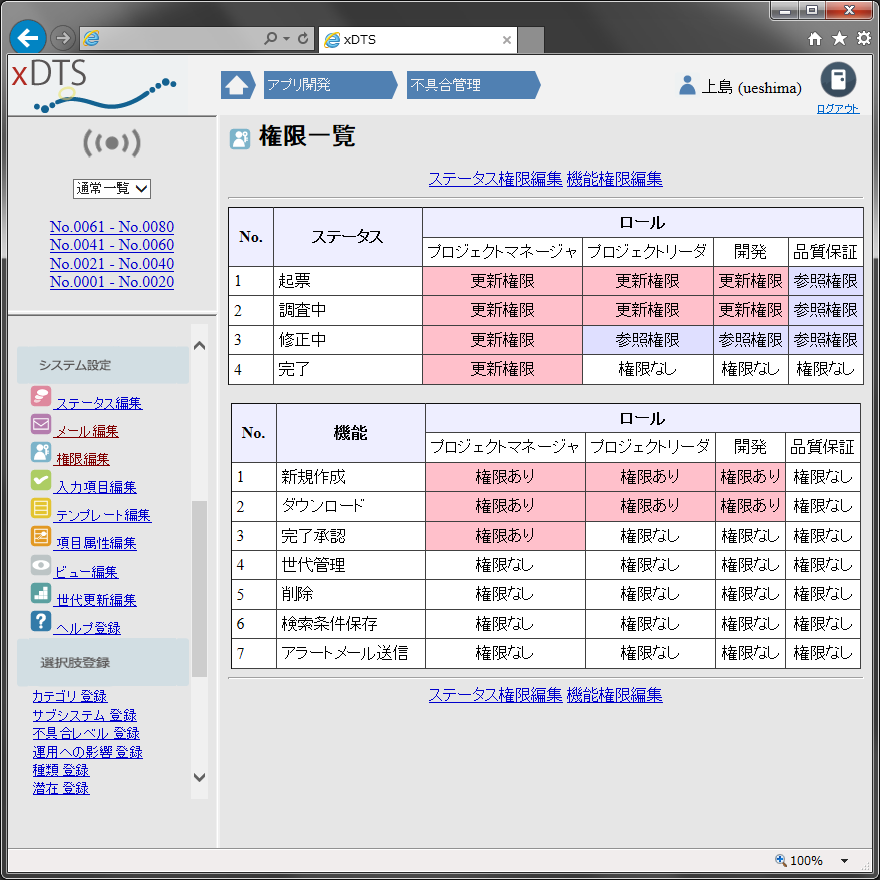The width and height of the screenshot is (880, 880).
Task: Click the refresh icon in address bar
Action: [x=303, y=38]
